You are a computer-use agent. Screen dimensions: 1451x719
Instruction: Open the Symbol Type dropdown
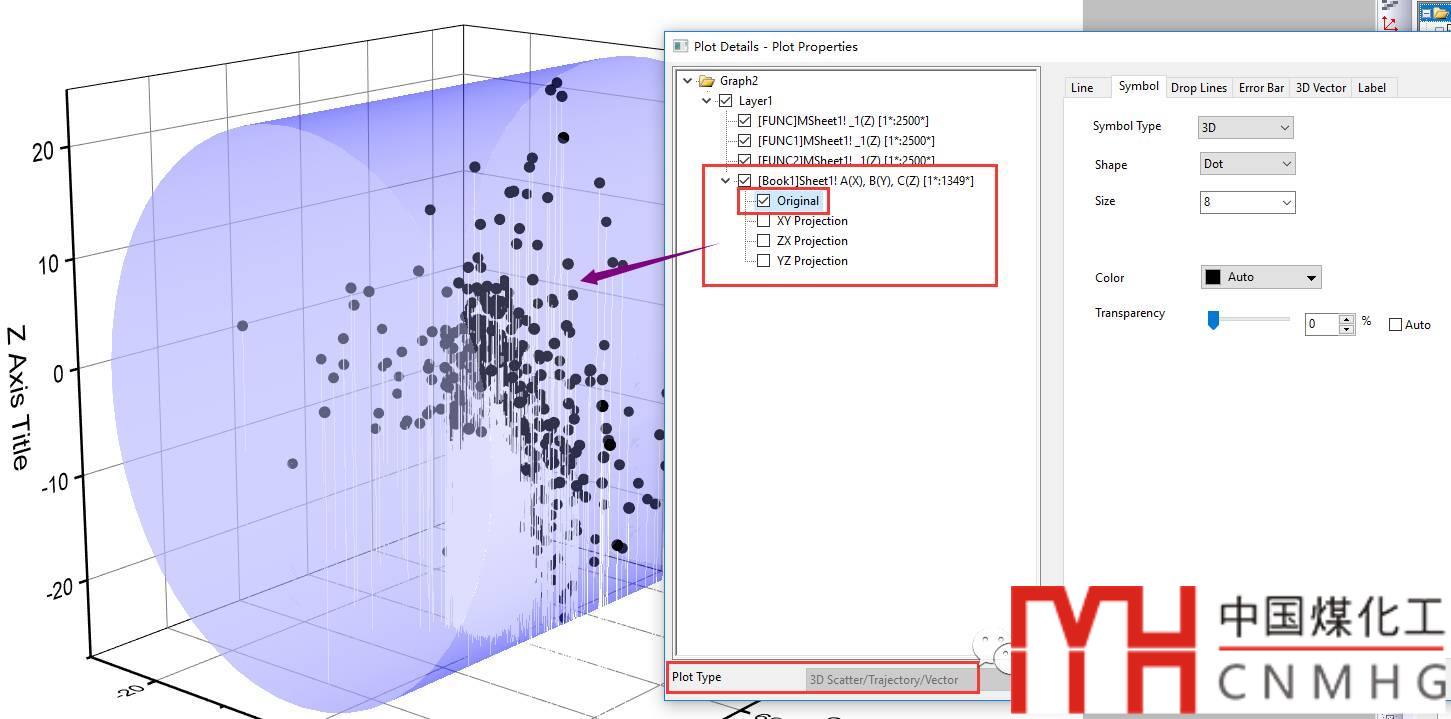click(1246, 127)
